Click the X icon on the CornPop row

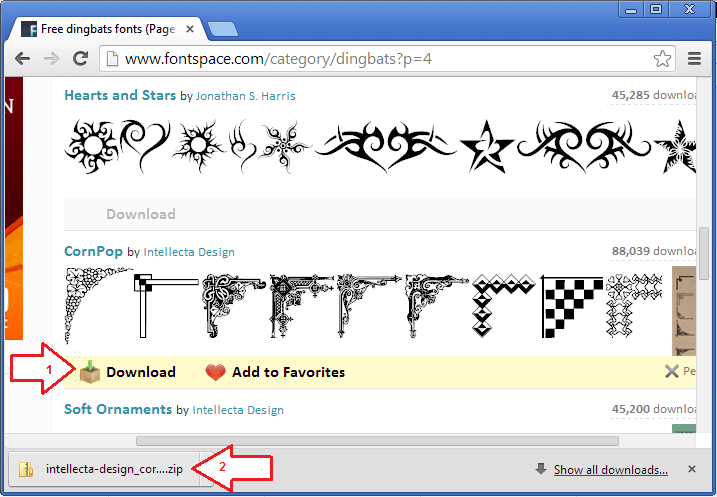671,372
